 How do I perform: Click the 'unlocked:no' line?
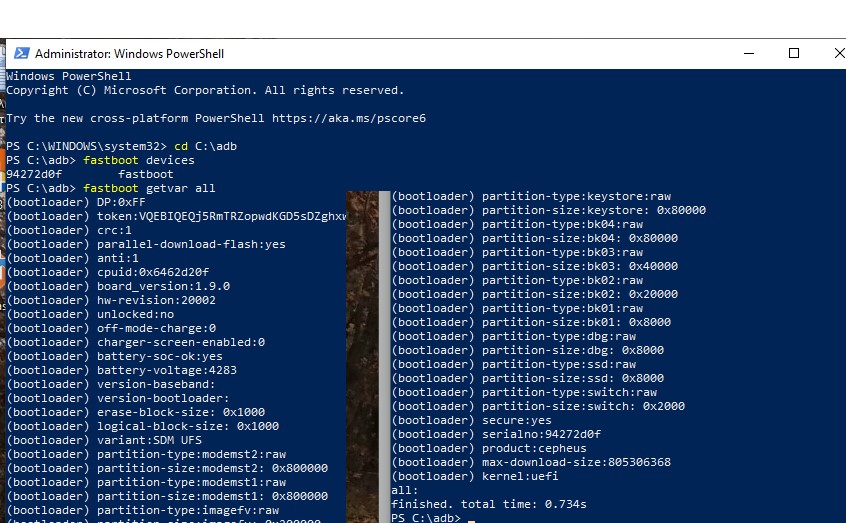click(x=90, y=315)
